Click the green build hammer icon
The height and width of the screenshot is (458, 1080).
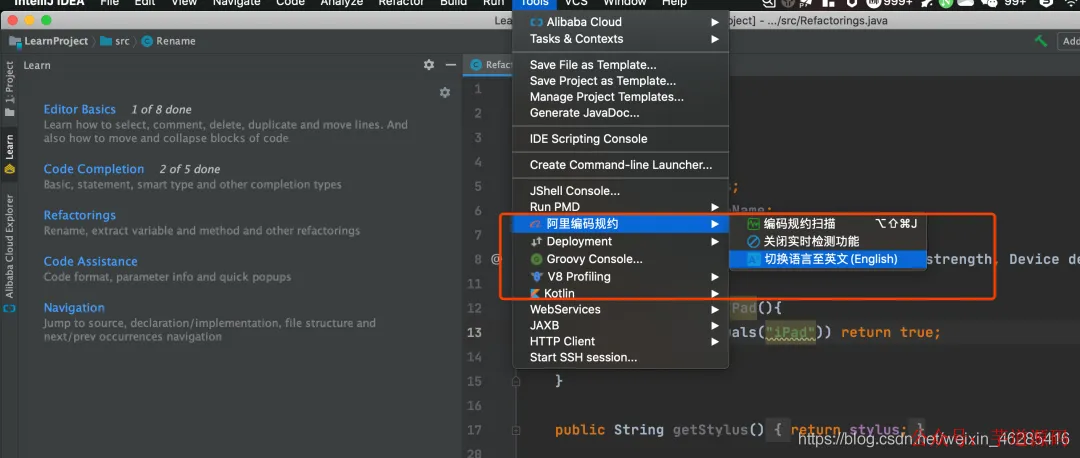click(1041, 41)
